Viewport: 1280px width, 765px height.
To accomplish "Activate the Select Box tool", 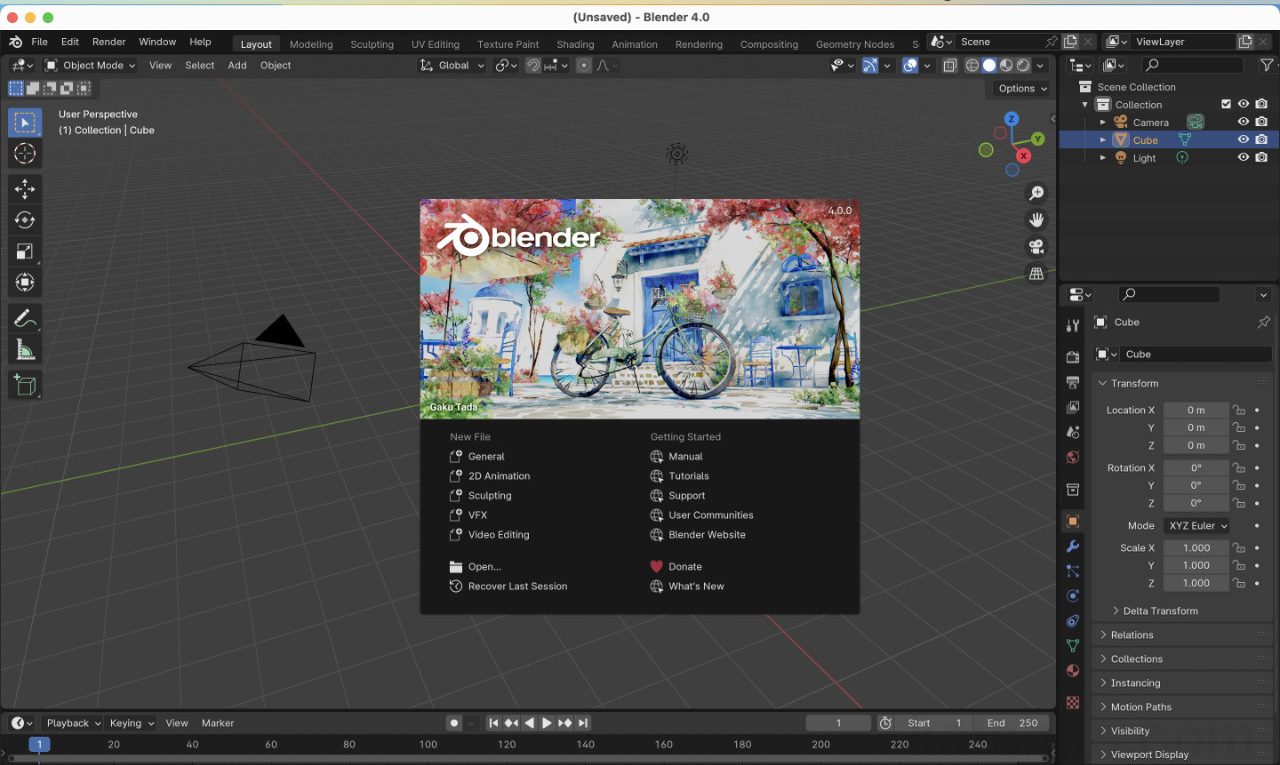I will pos(25,122).
